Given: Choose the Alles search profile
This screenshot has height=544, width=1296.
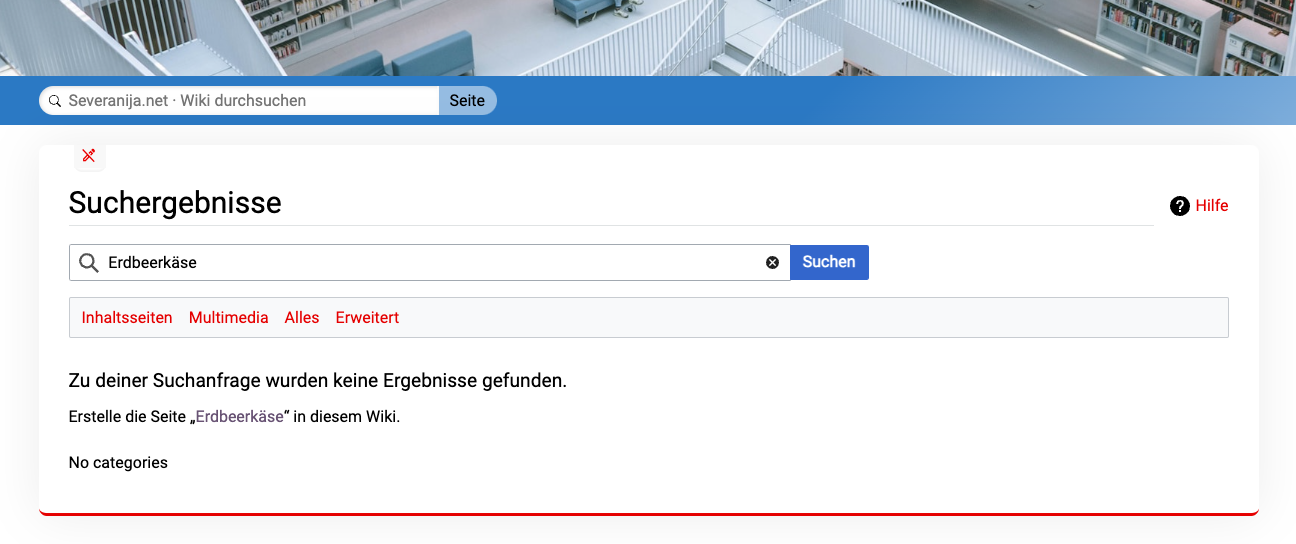Looking at the screenshot, I should (302, 318).
